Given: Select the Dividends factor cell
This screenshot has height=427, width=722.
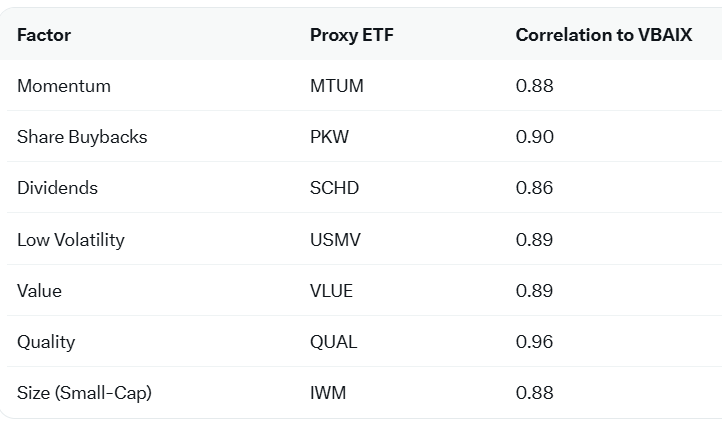Looking at the screenshot, I should (58, 188).
